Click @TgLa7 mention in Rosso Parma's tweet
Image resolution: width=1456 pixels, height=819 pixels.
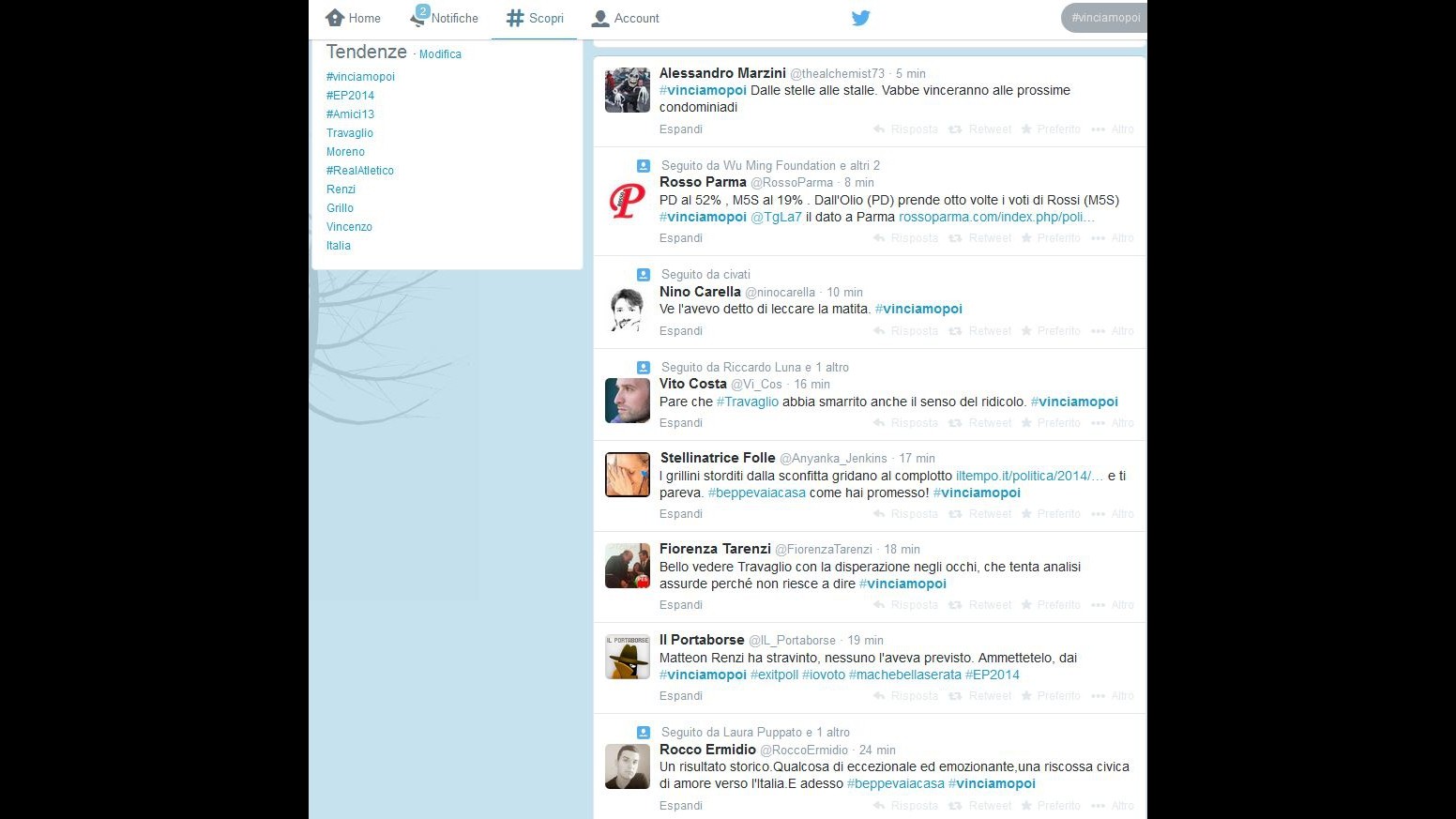[776, 218]
